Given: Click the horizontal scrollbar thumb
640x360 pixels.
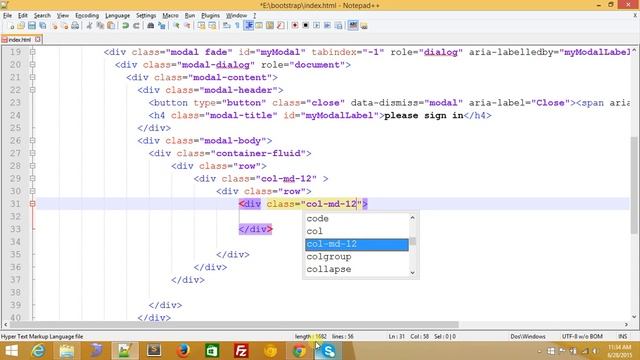Looking at the screenshot, I should coord(234,324).
